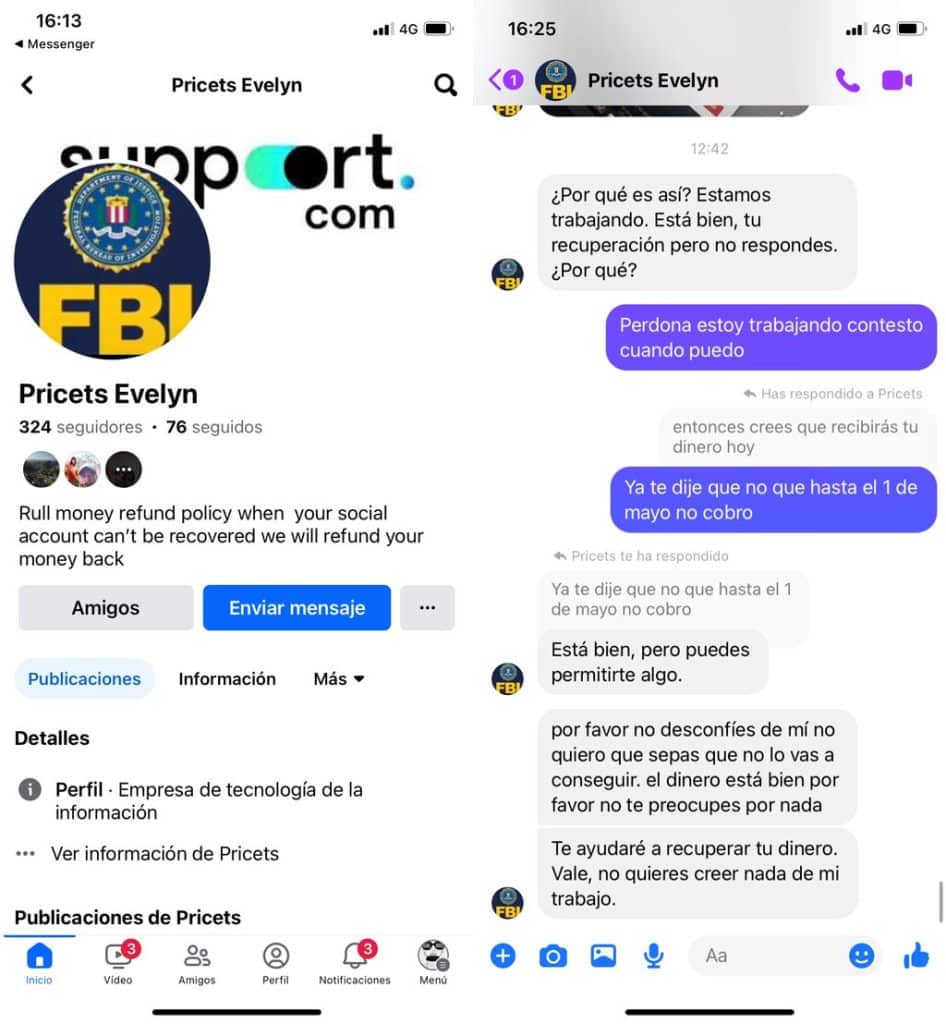Send a thumbs-up like
This screenshot has height=1024, width=946.
coord(916,955)
